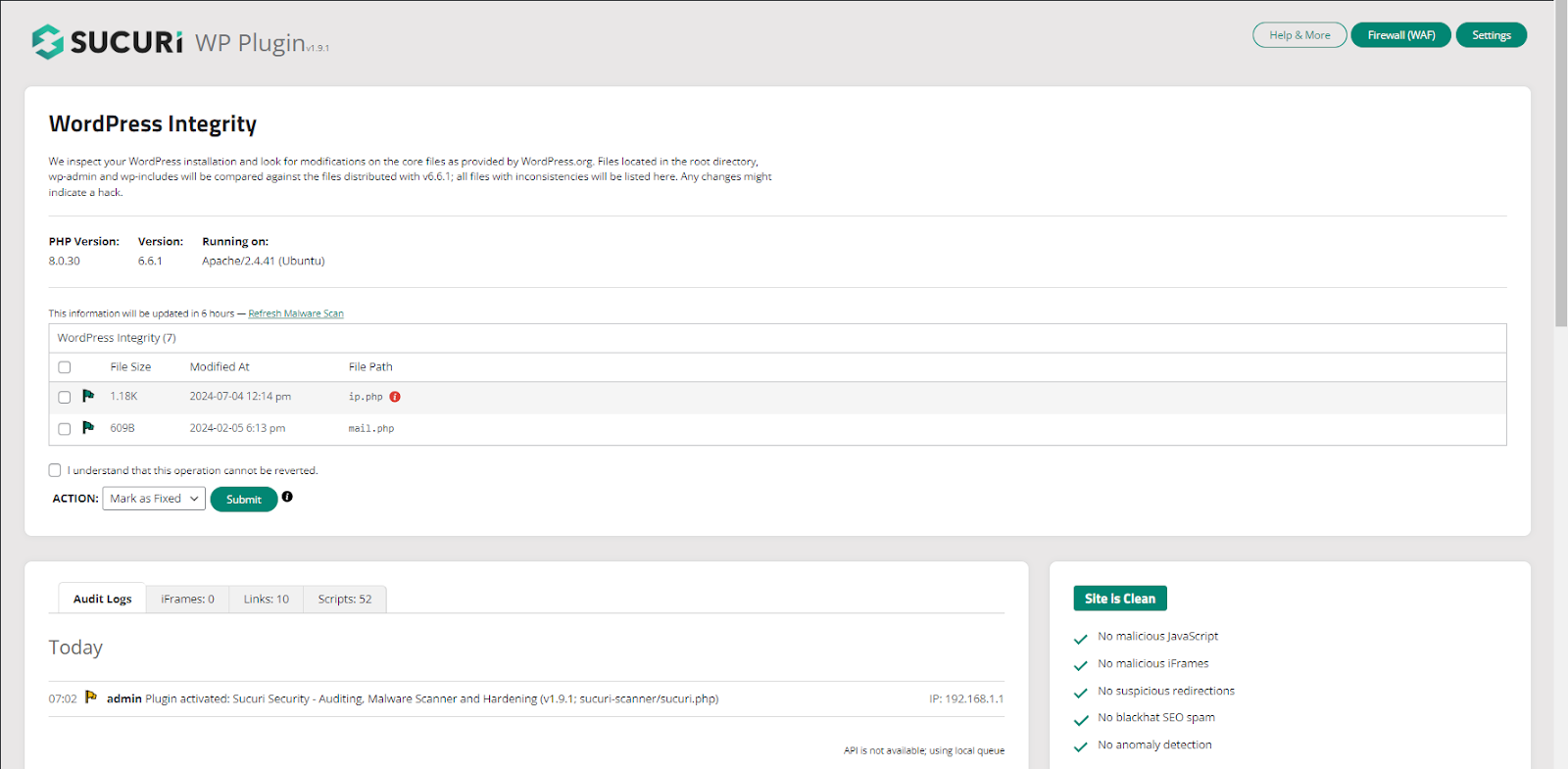
Task: Click the green flag icon in ip.php row
Action: [88, 396]
